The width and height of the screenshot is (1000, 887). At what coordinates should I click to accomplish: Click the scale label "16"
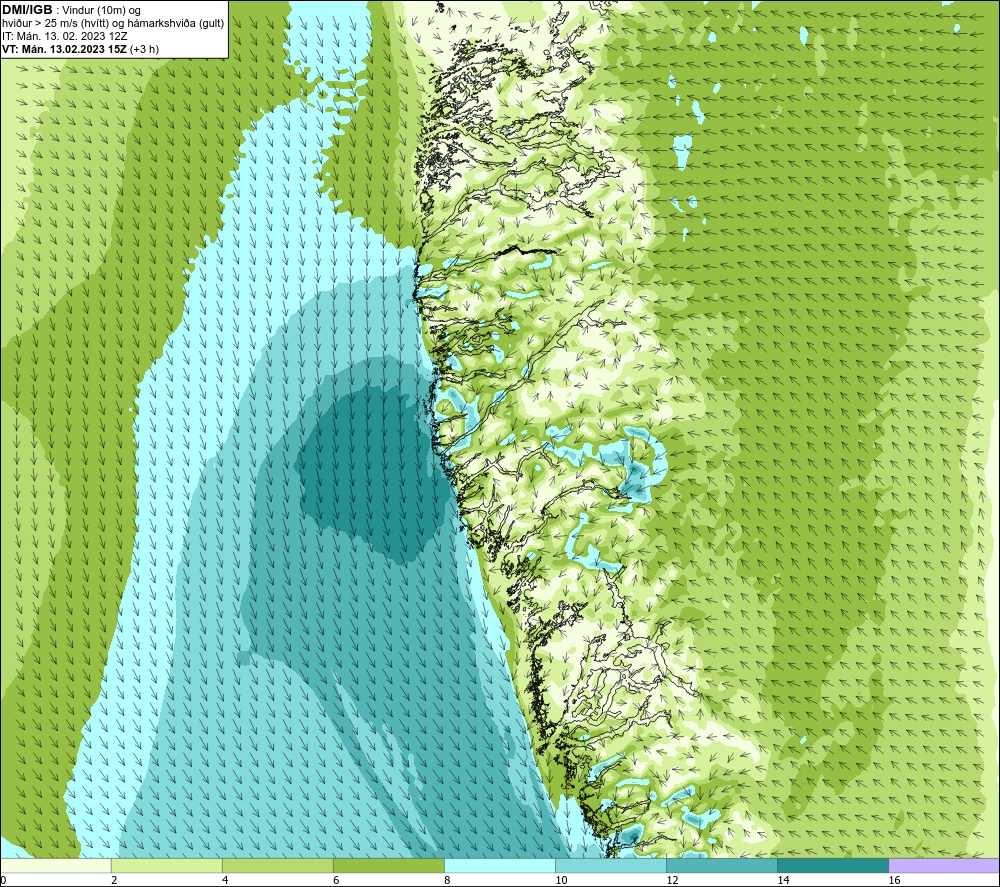[x=894, y=880]
